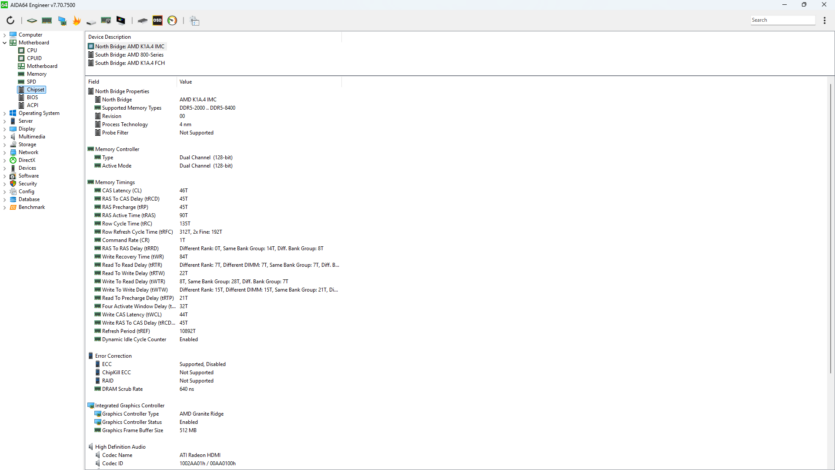The height and width of the screenshot is (470, 835).
Task: Open the three-dot options menu
Action: [826, 20]
